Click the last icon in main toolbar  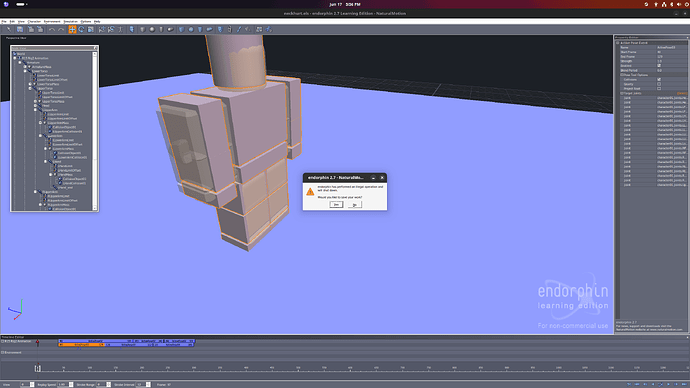coord(268,29)
